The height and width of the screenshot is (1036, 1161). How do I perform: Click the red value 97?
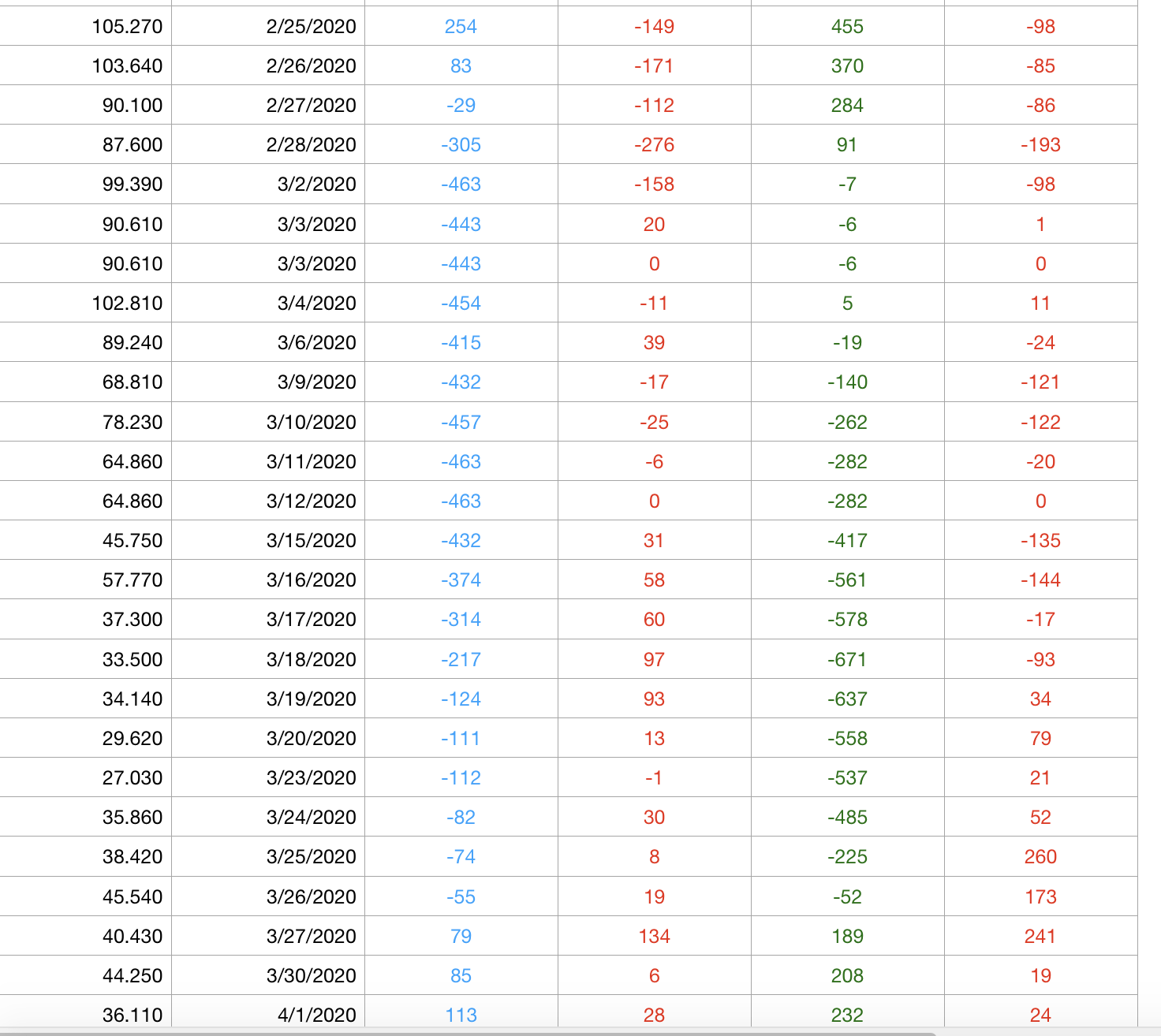pyautogui.click(x=655, y=659)
